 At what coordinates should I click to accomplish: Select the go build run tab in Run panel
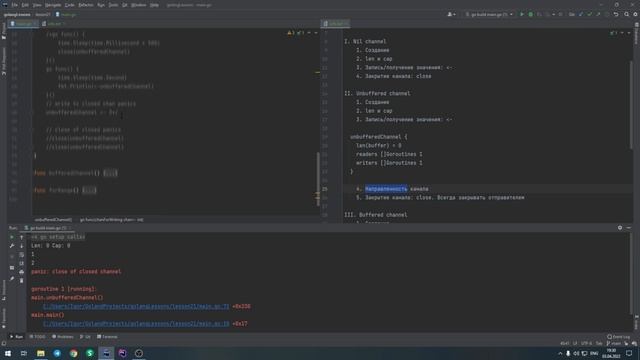coord(48,228)
